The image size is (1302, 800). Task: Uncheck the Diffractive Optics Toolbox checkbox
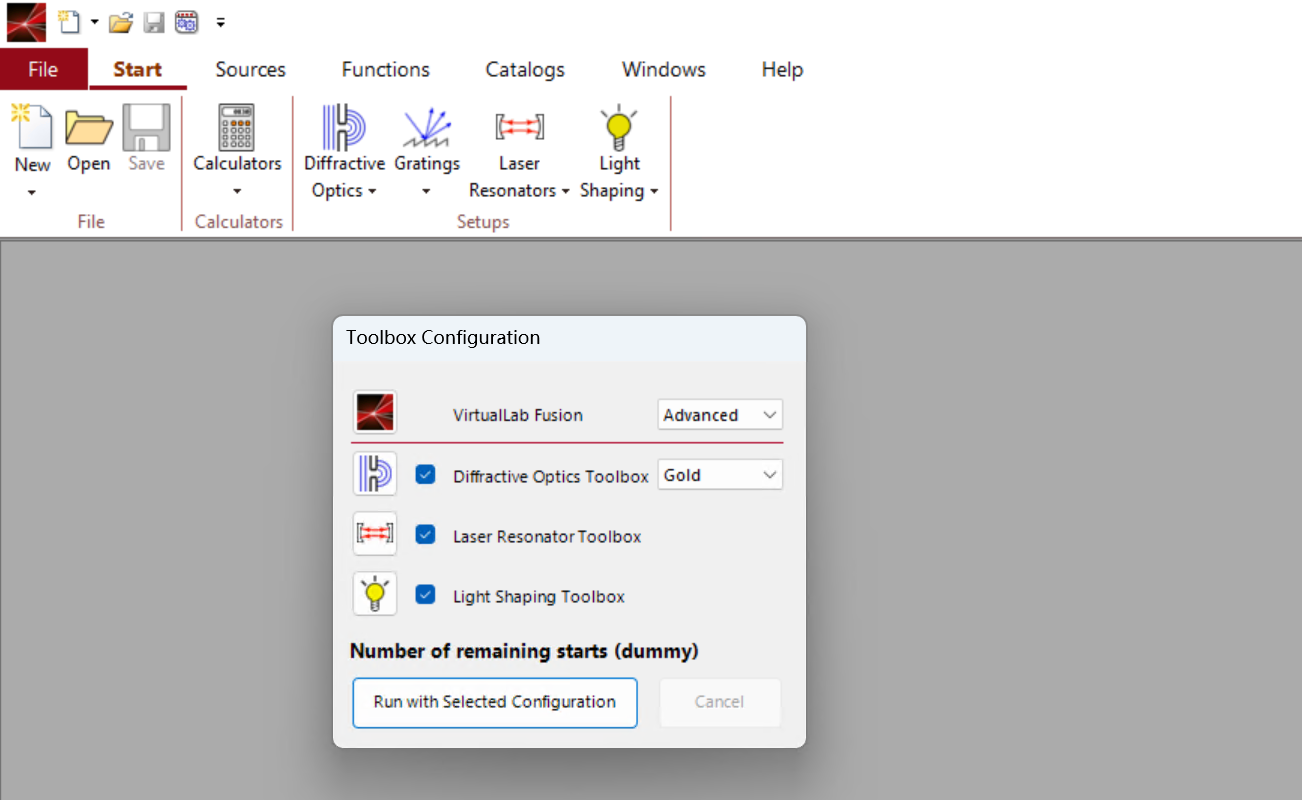426,475
